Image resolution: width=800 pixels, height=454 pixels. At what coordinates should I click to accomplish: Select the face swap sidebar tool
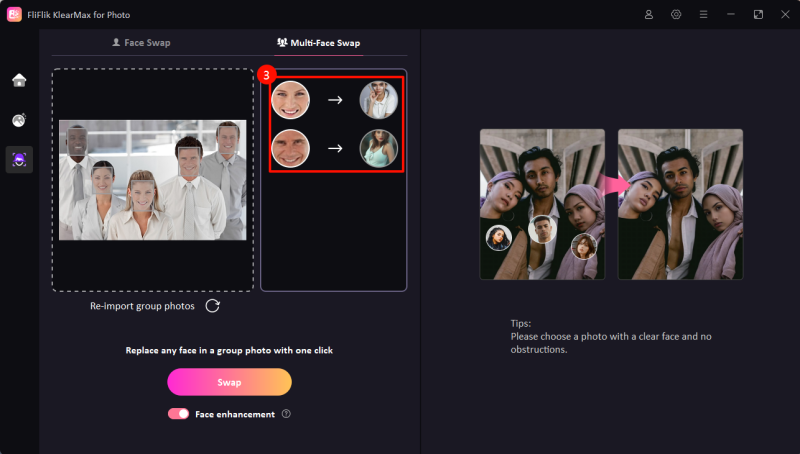coord(19,159)
